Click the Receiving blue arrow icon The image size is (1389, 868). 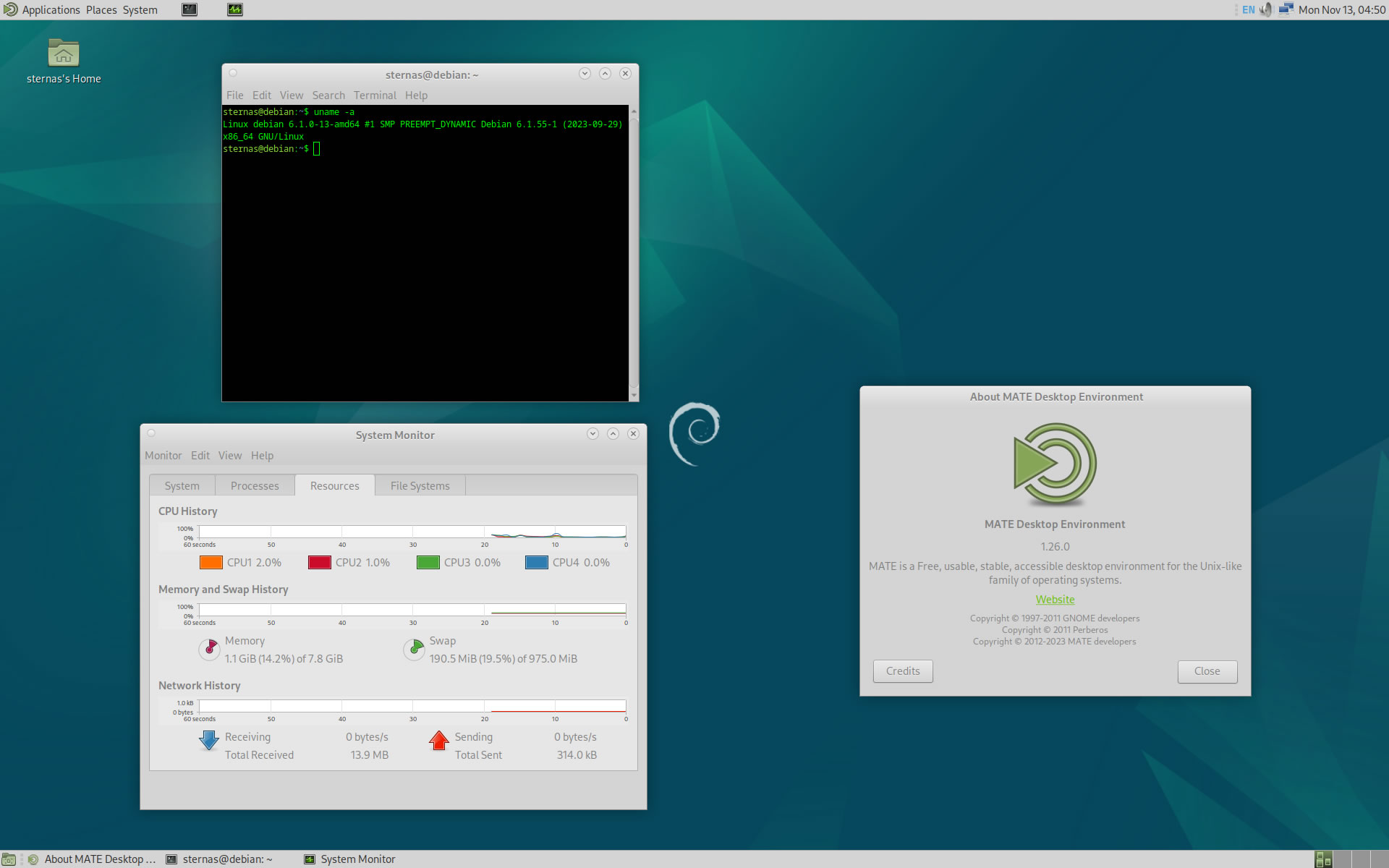pos(209,740)
